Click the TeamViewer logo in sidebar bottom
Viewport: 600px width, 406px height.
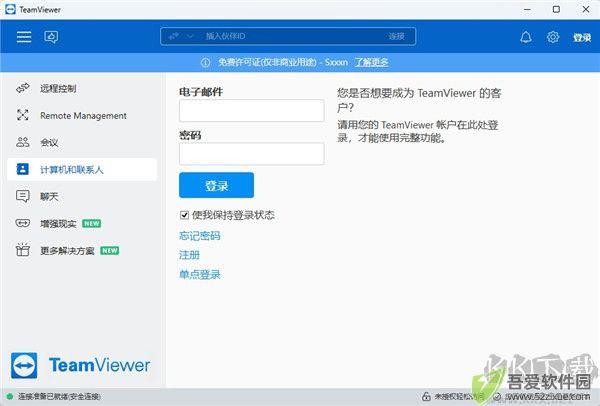80,365
